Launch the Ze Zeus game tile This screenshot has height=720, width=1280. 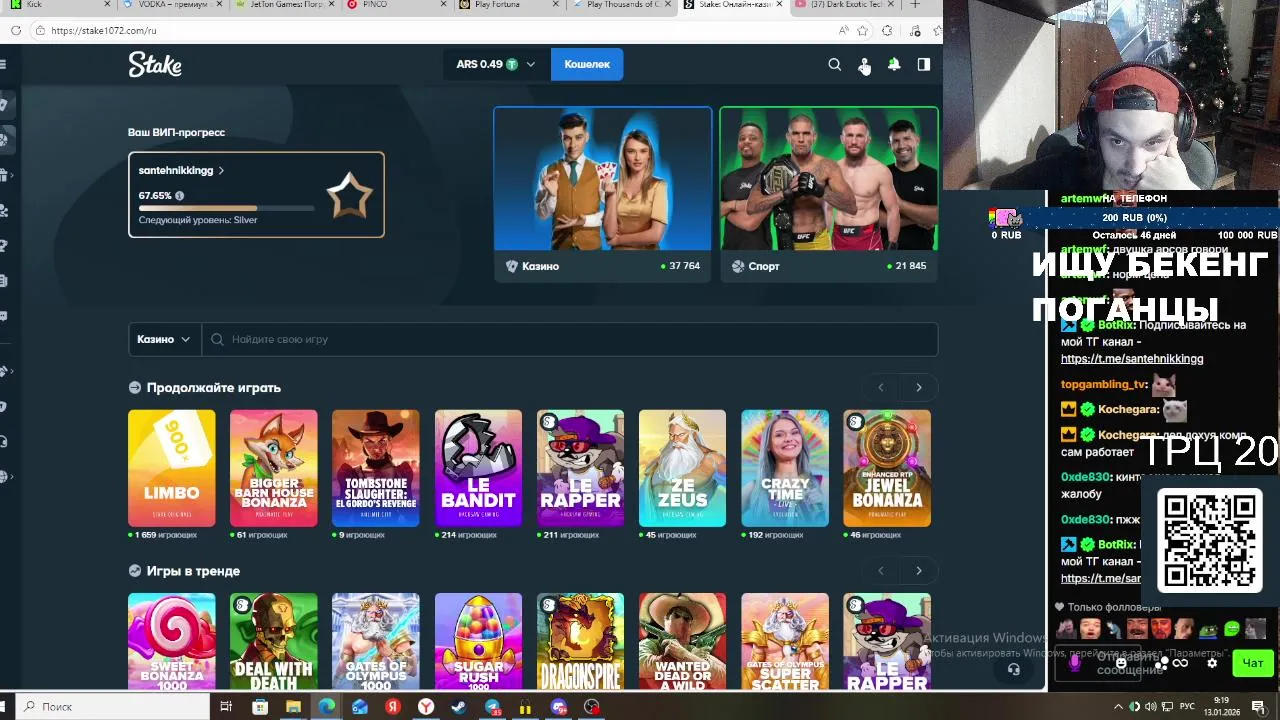(x=682, y=468)
